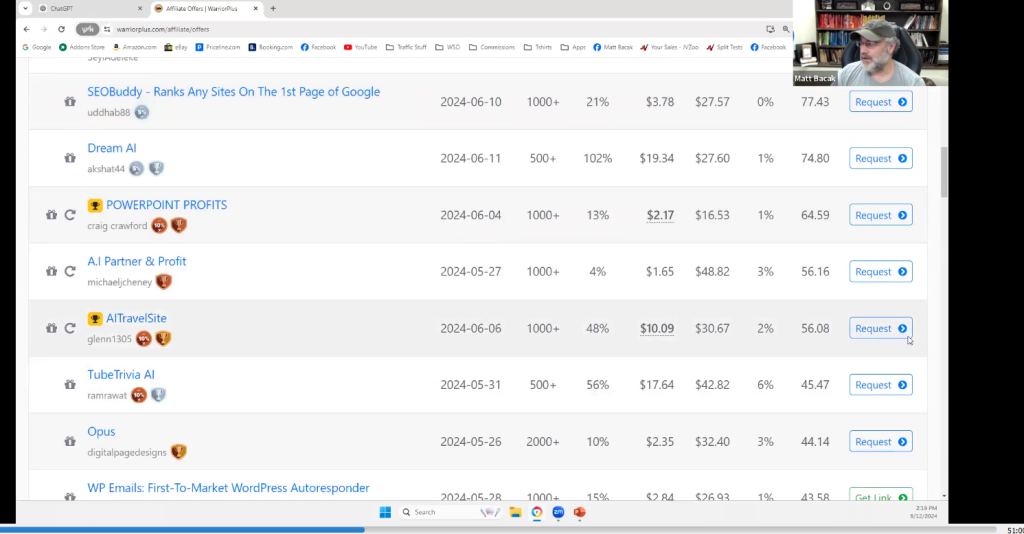Image resolution: width=1024 pixels, height=534 pixels.
Task: Click the gift icon in the SEOBuddy row
Action: tap(70, 102)
